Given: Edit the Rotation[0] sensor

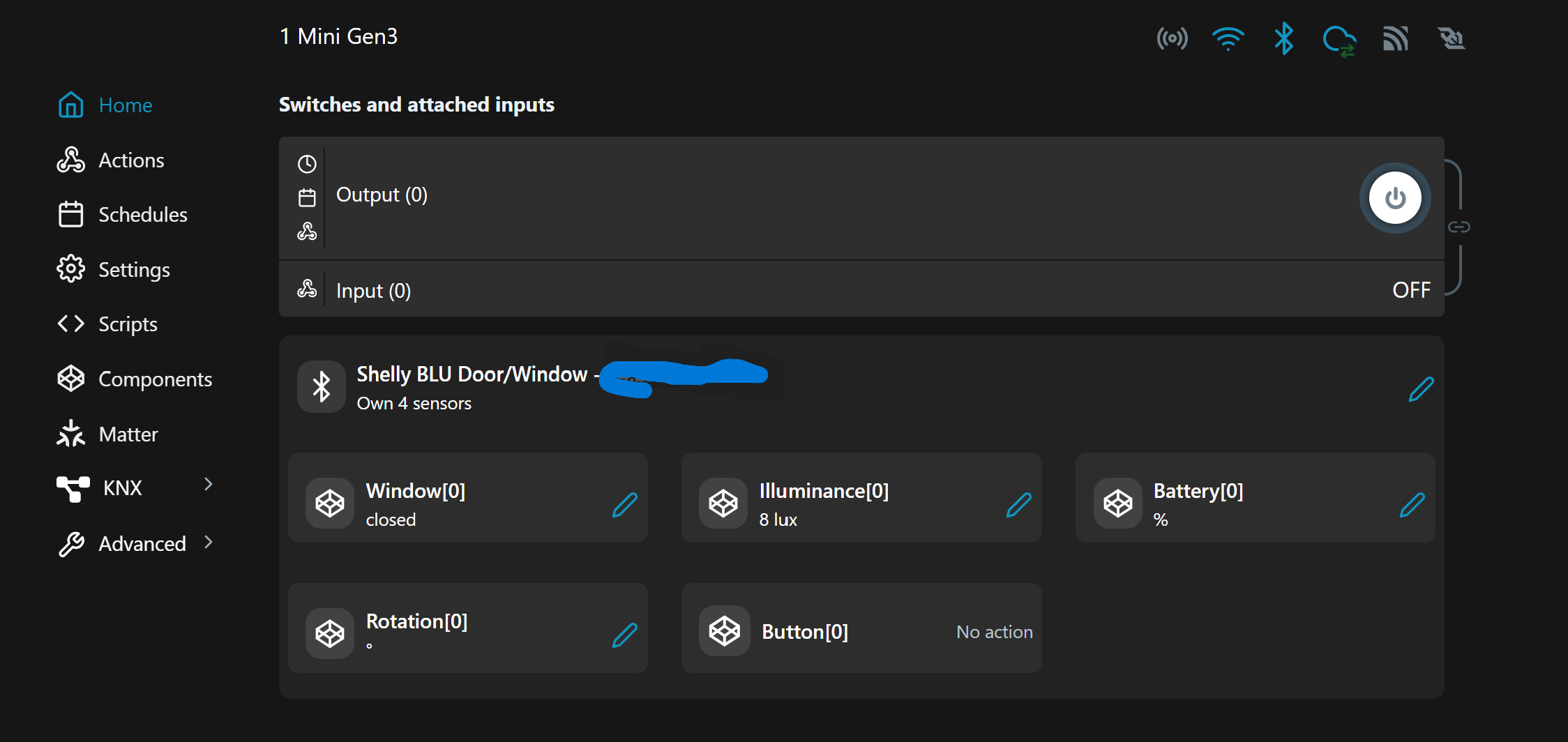Looking at the screenshot, I should click(x=625, y=635).
